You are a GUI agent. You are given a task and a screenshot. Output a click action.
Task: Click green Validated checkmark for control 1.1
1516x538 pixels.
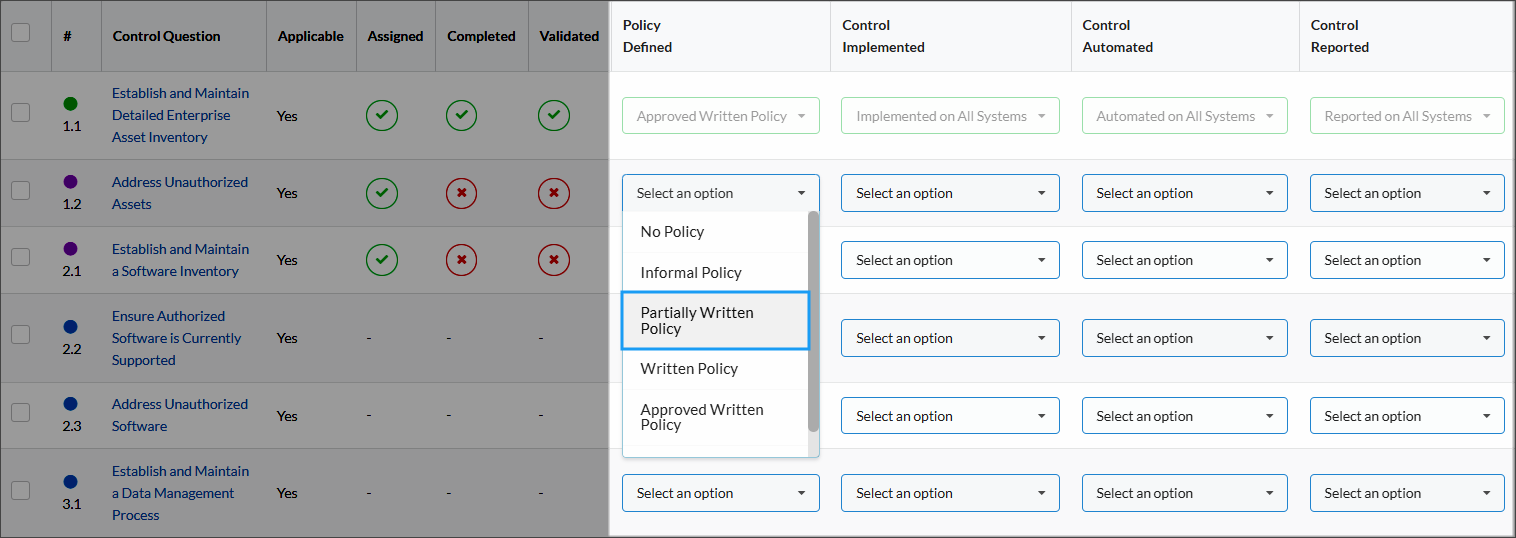(554, 115)
